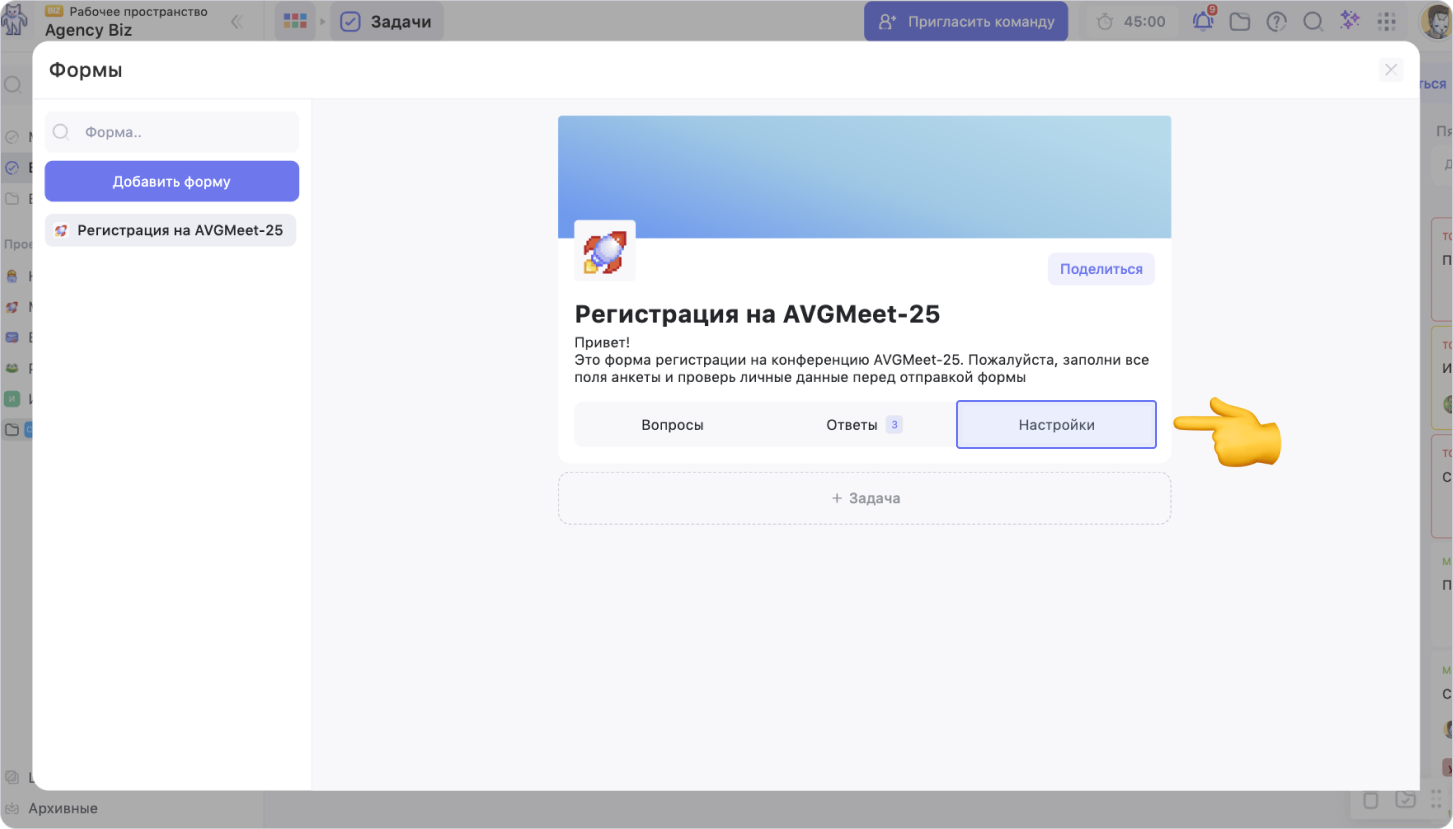Open Agency Biz workspace switcher
Image resolution: width=1453 pixels, height=829 pixels.
(88, 30)
